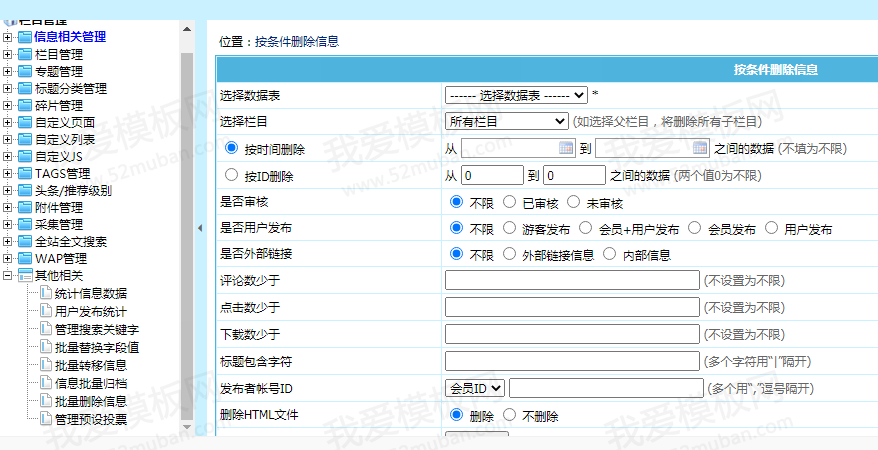
Task: Select 按时间删除 radio option
Action: (231, 148)
